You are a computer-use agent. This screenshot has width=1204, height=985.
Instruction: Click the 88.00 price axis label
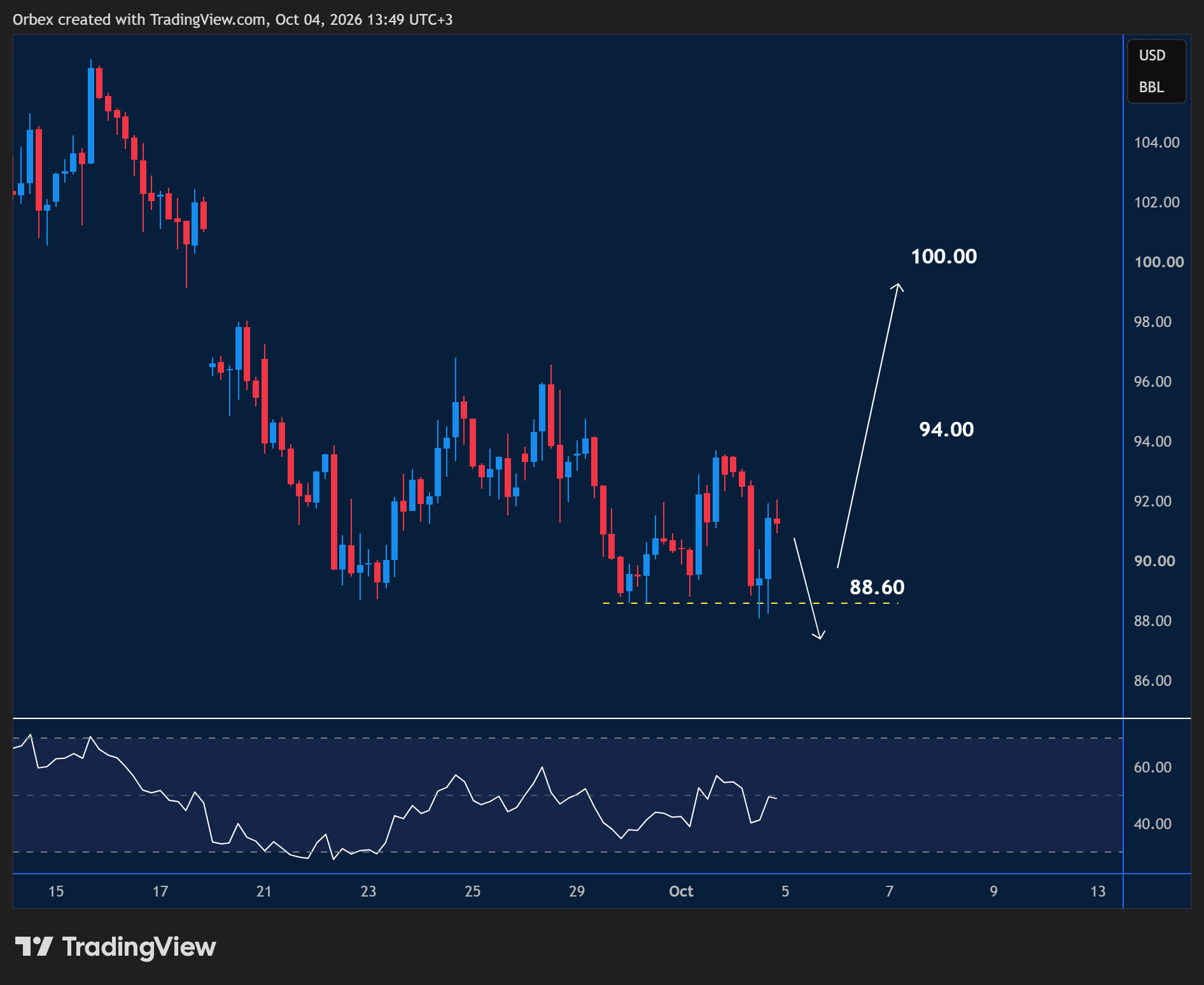point(1152,621)
